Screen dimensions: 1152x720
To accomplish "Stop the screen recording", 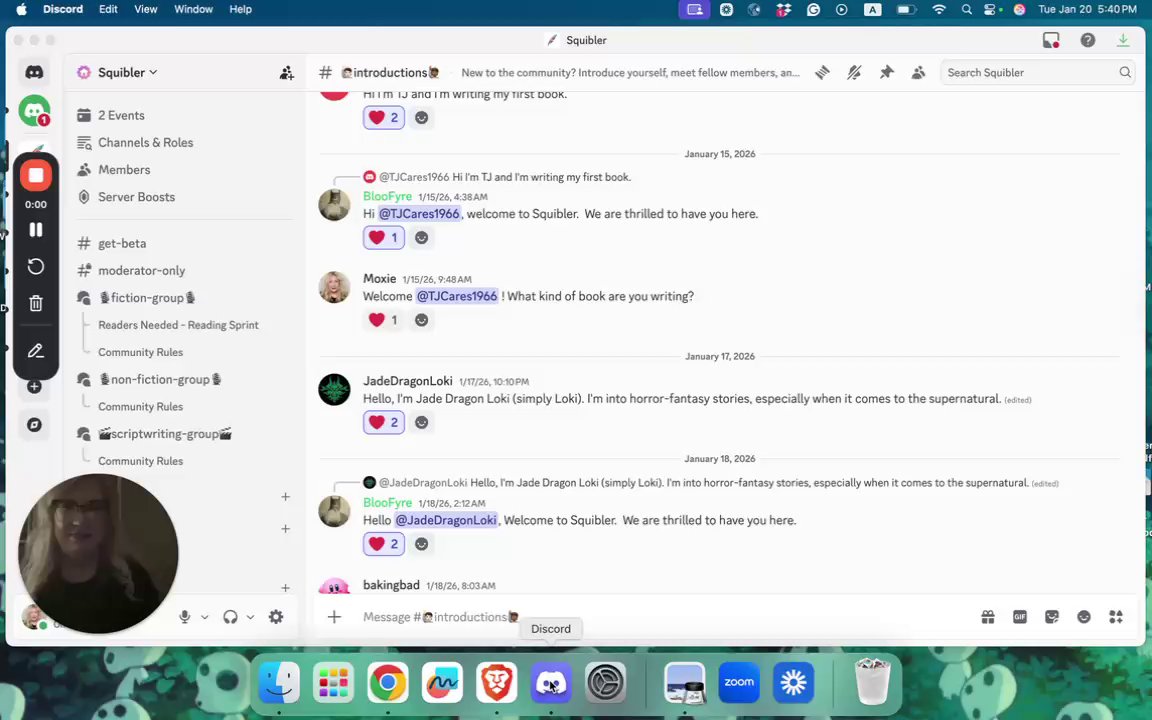I will 35,176.
